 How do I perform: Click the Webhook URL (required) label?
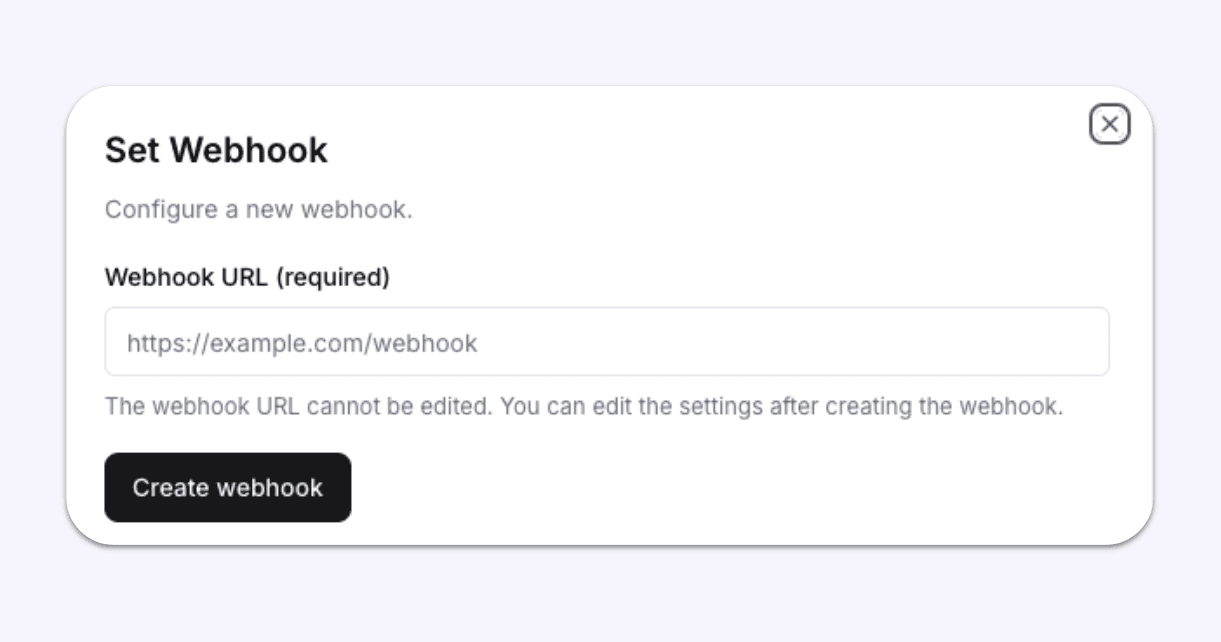tap(249, 278)
